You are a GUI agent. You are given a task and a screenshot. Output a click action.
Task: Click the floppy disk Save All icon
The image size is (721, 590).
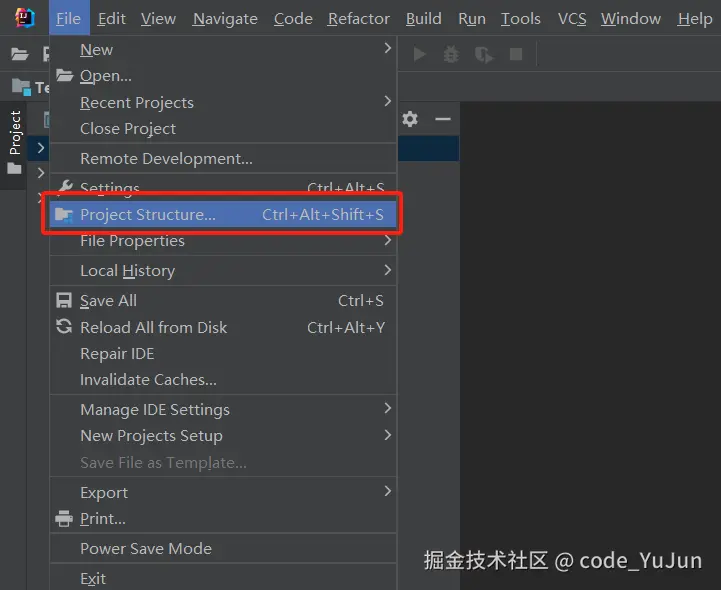(64, 301)
